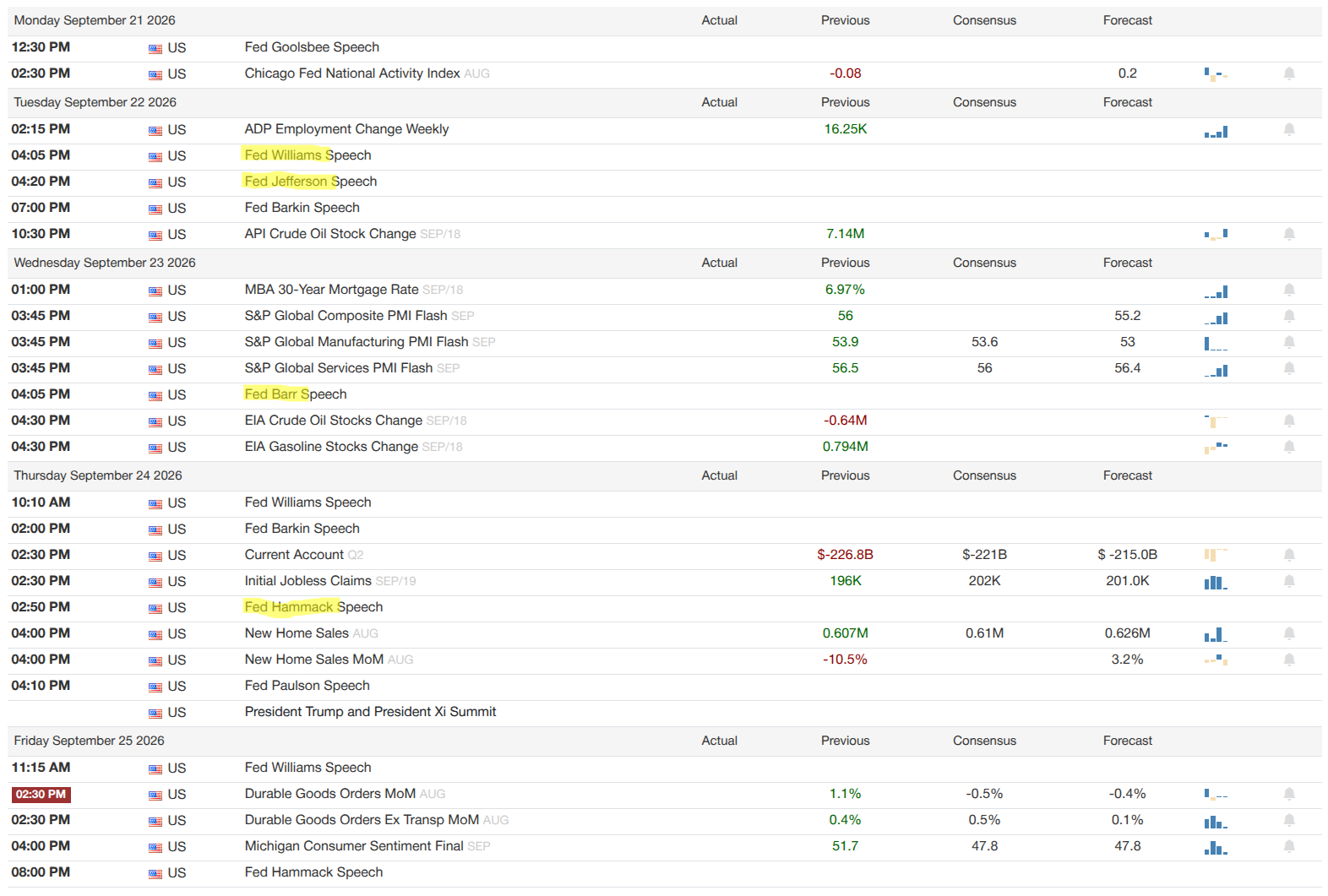Open mini bar chart for ADP Employment Change Weekly
Image resolution: width=1328 pixels, height=896 pixels.
click(1216, 131)
